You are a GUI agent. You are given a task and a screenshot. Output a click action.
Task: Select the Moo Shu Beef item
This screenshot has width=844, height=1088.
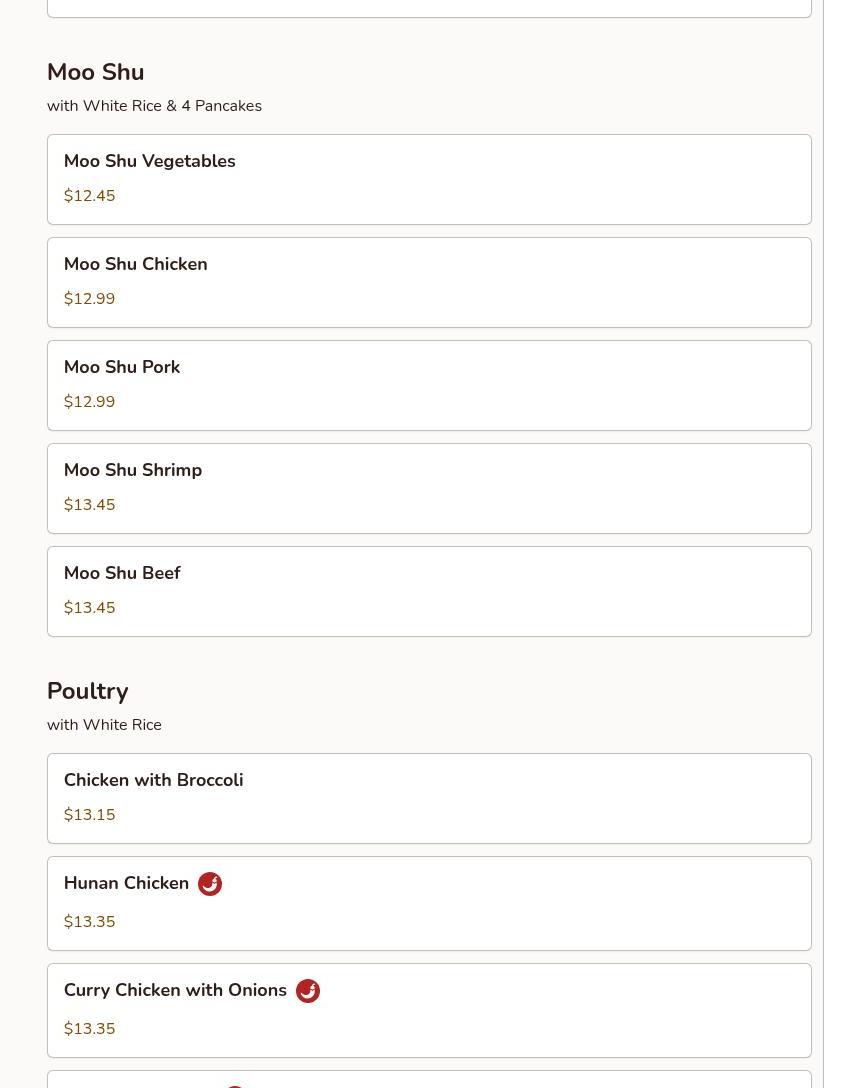[x=429, y=592]
